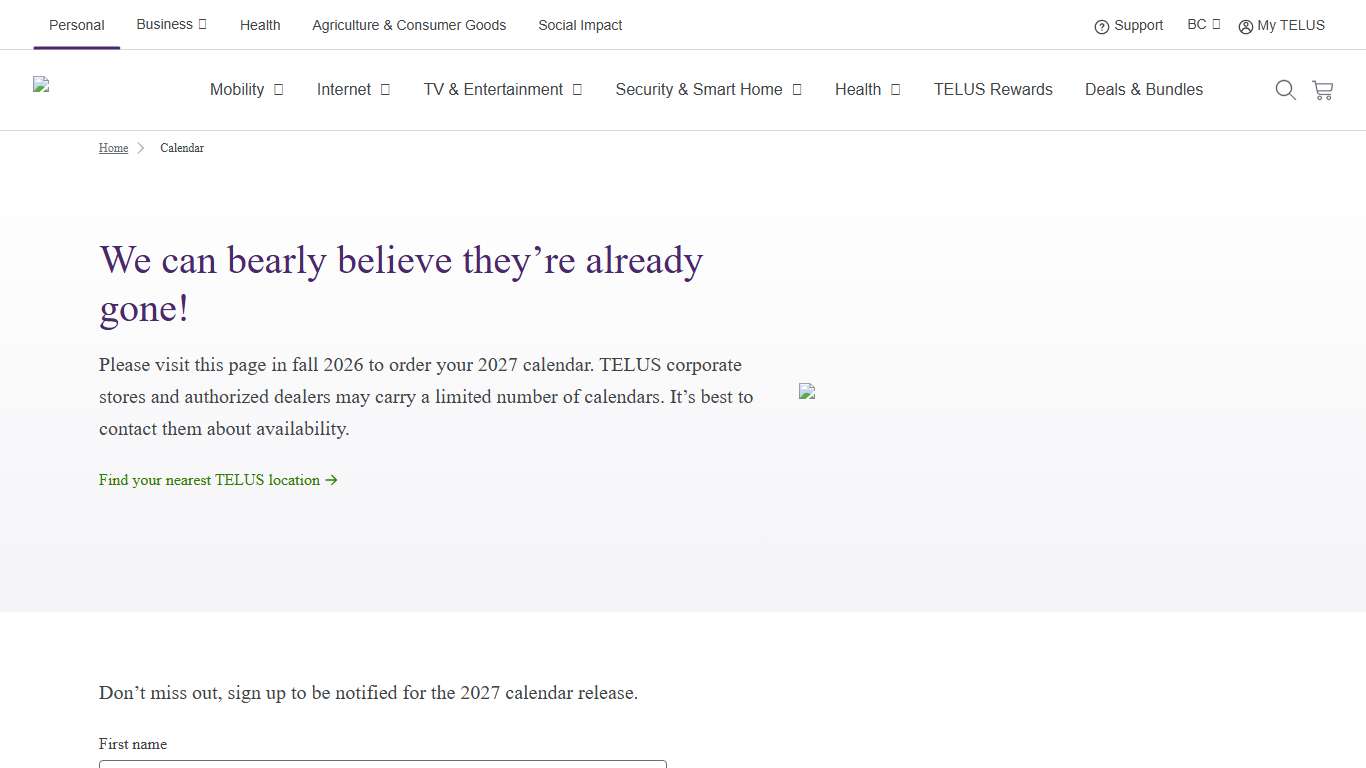The image size is (1366, 768).
Task: Select the Personal tab
Action: 77,25
